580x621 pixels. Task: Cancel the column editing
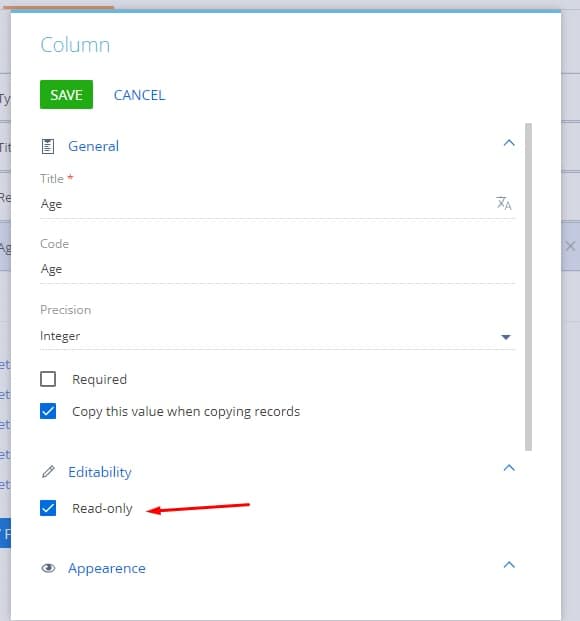coord(139,95)
